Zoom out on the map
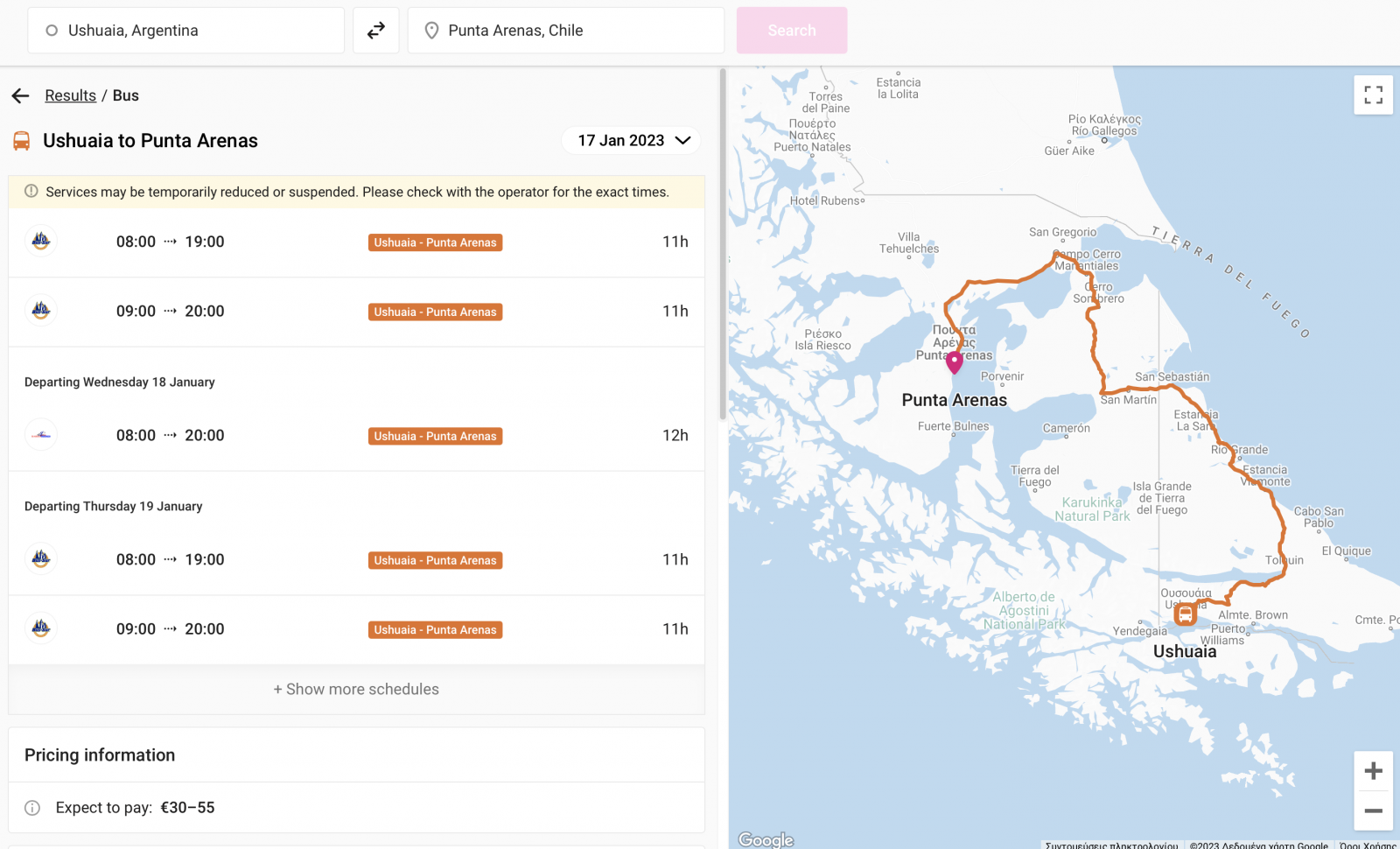This screenshot has height=849, width=1400. pos(1373,810)
